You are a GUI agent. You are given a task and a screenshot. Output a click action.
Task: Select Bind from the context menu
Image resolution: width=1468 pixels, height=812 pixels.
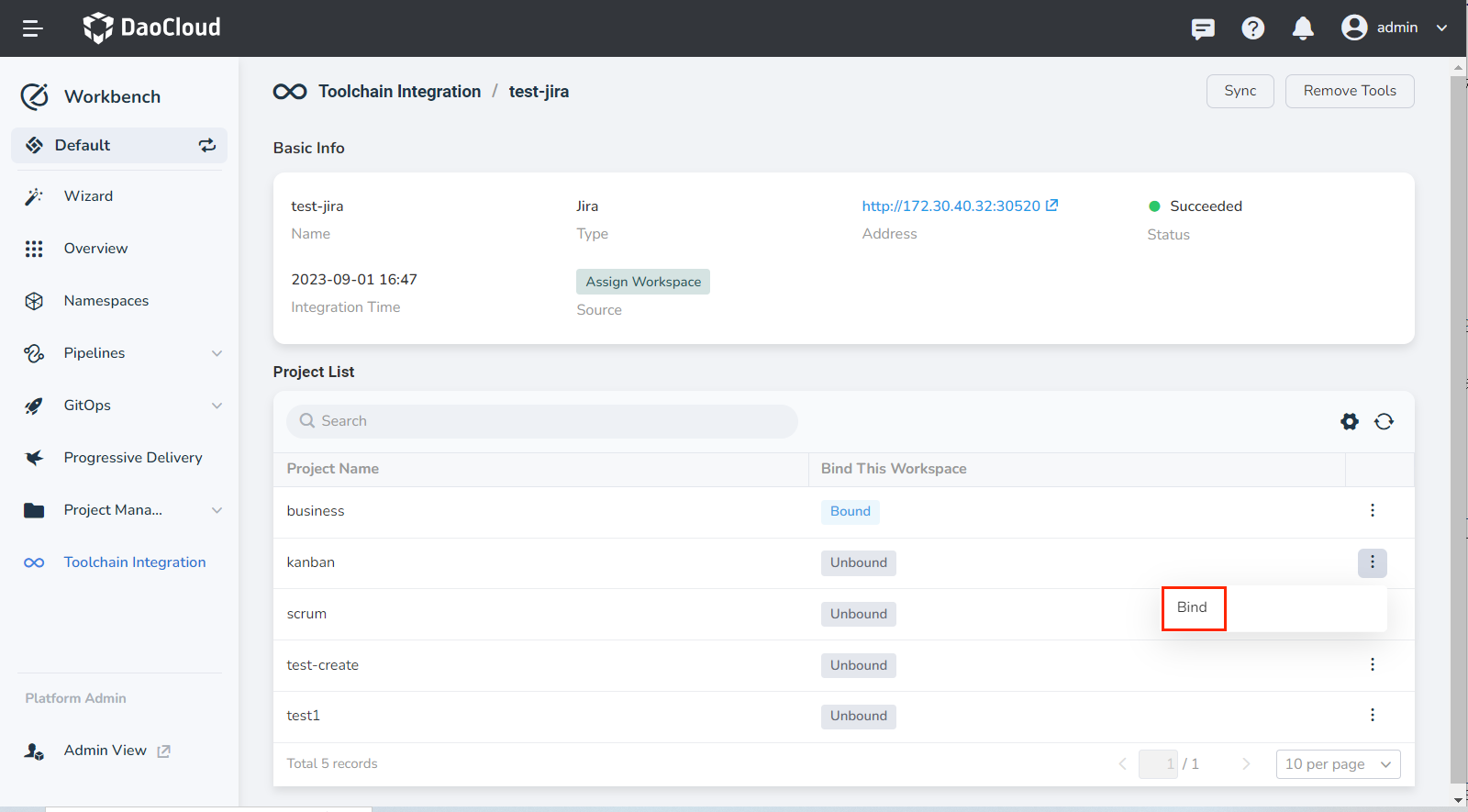(x=1193, y=607)
